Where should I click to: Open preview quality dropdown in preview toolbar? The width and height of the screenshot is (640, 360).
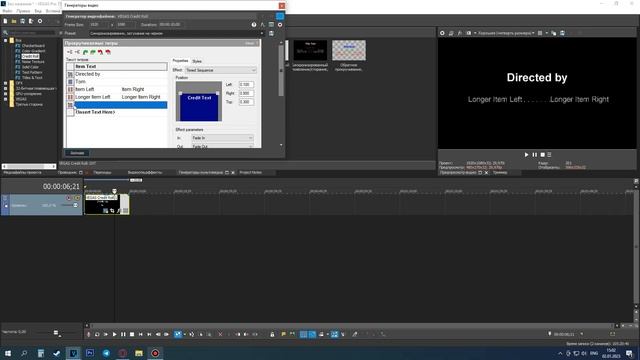[506, 33]
